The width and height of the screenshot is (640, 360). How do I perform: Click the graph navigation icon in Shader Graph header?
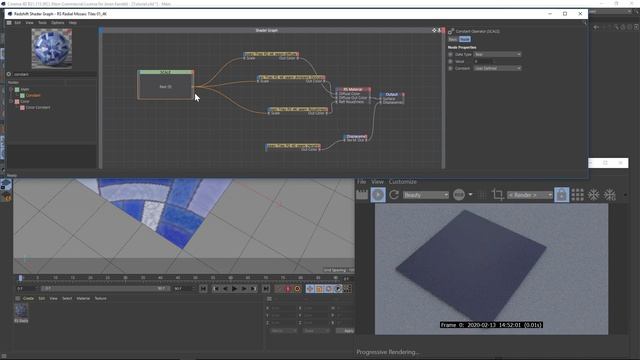[x=434, y=30]
